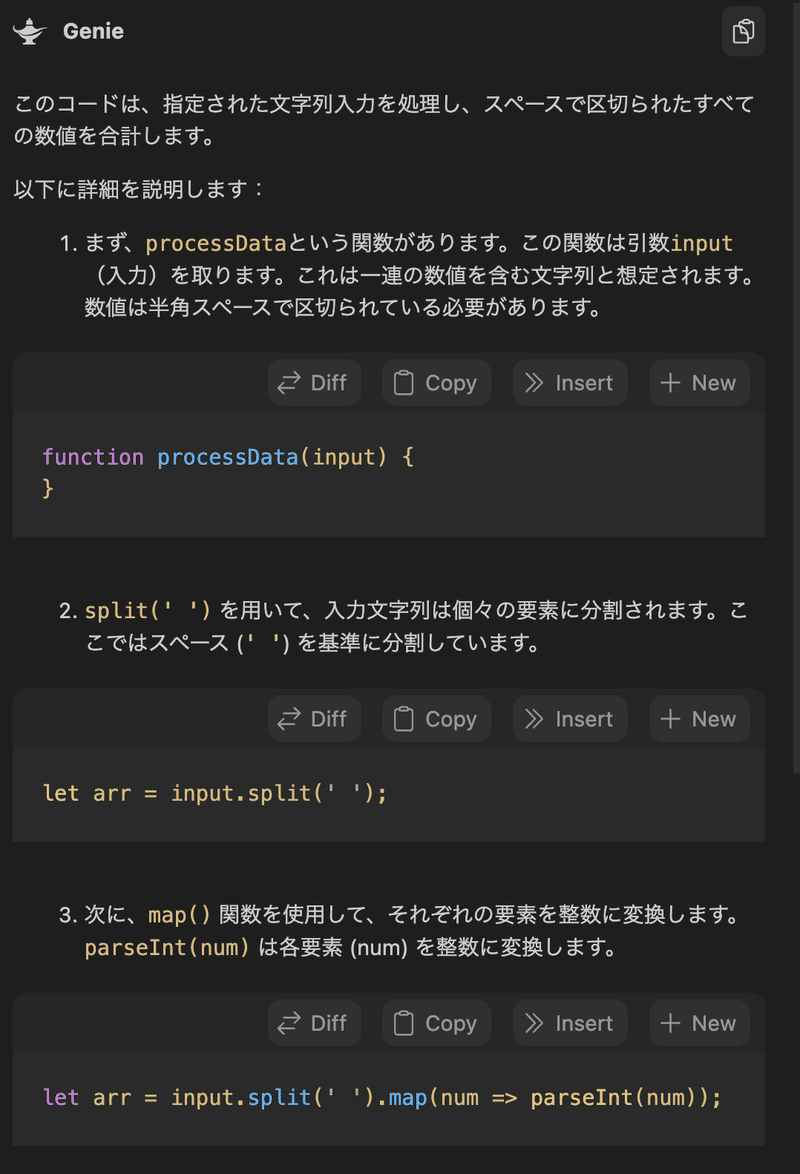800x1174 pixels.
Task: Click the Genie lamp logo icon
Action: [29, 31]
